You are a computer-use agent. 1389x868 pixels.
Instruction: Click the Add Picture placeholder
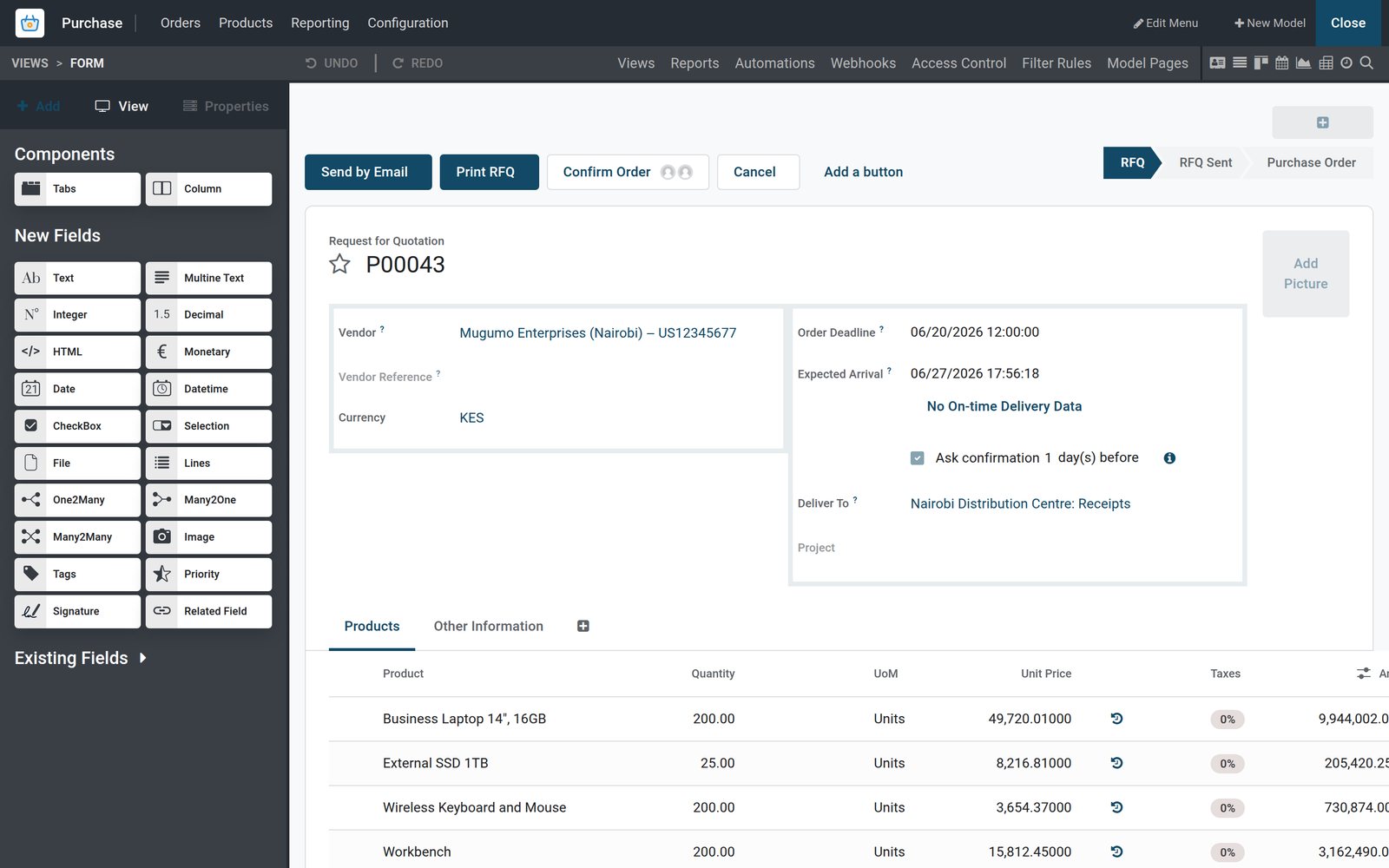pos(1306,273)
